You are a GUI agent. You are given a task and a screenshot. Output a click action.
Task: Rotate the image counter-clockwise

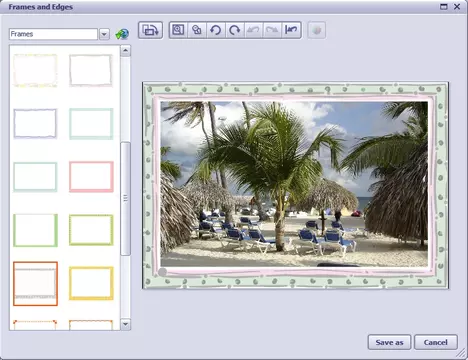(216, 30)
